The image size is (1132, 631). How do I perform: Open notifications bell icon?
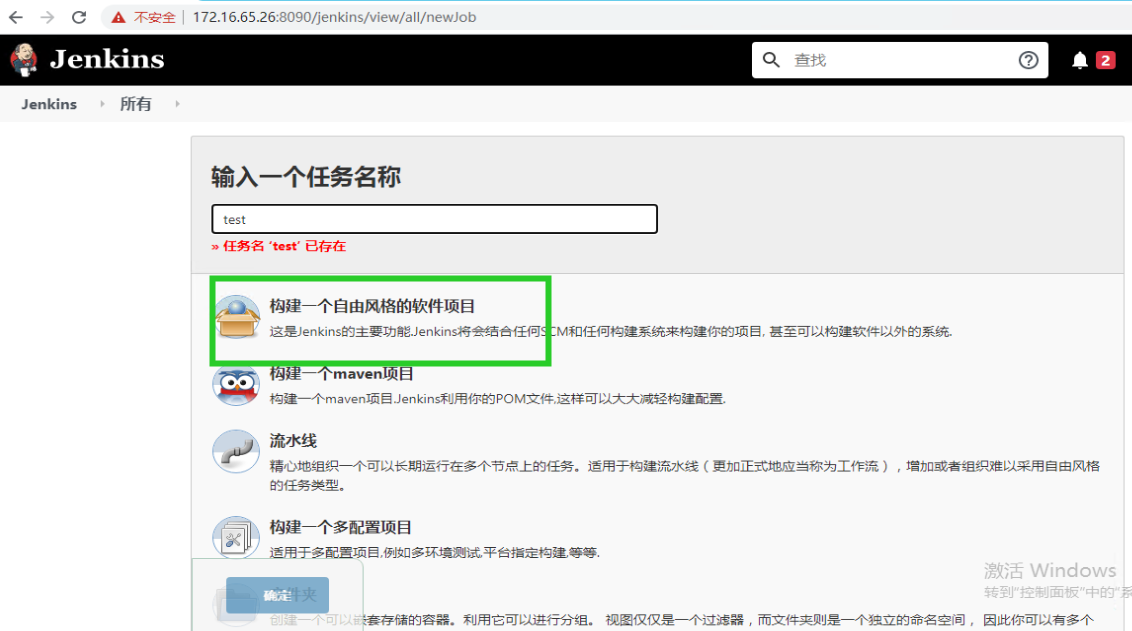click(x=1079, y=60)
